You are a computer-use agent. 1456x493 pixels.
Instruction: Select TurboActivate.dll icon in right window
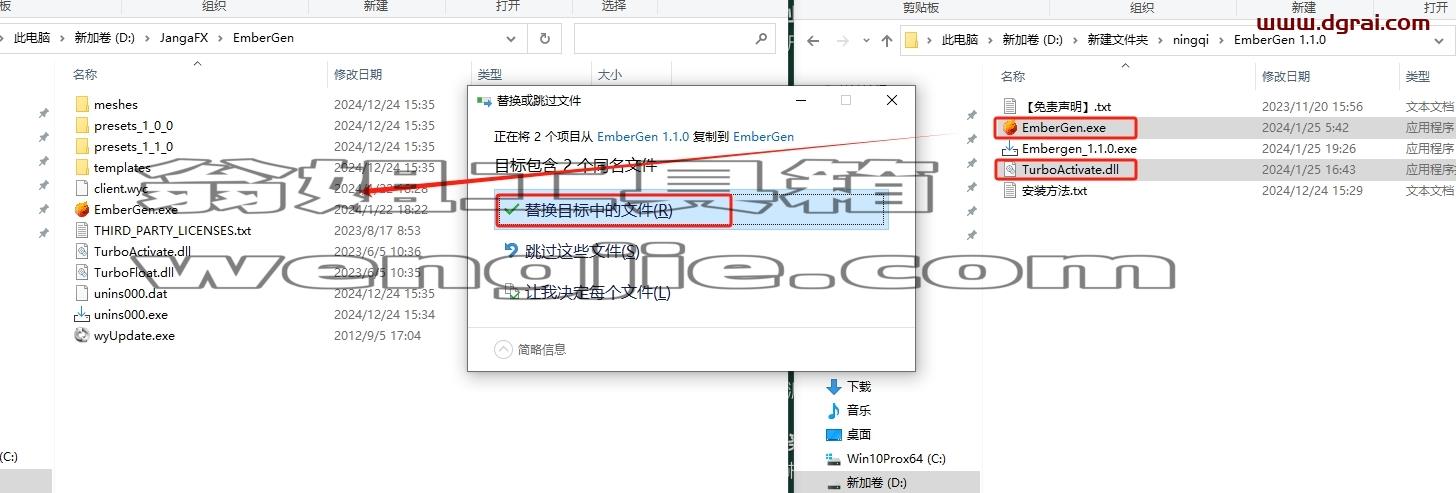1010,169
